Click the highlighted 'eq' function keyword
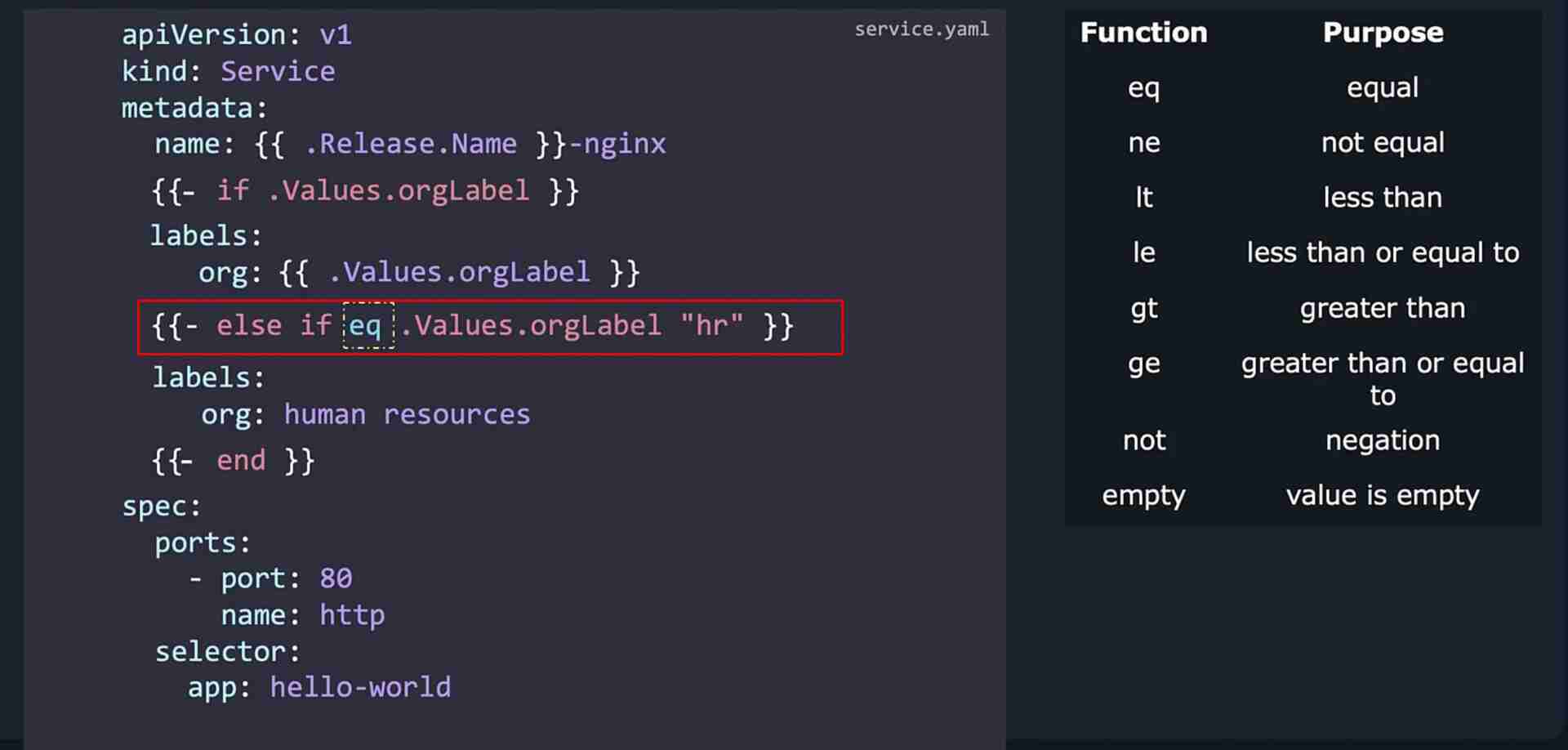1568x750 pixels. 365,326
